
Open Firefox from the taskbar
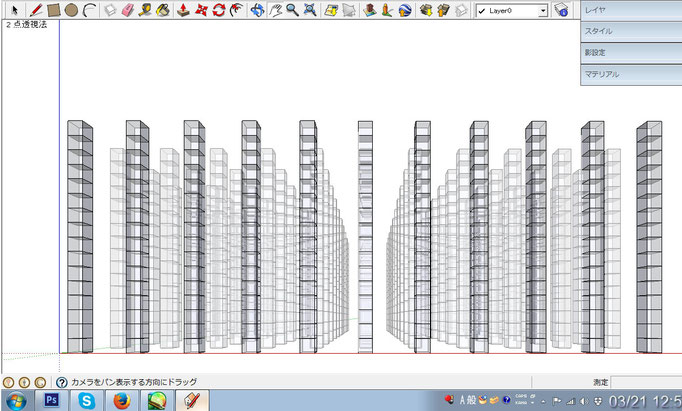click(x=122, y=400)
